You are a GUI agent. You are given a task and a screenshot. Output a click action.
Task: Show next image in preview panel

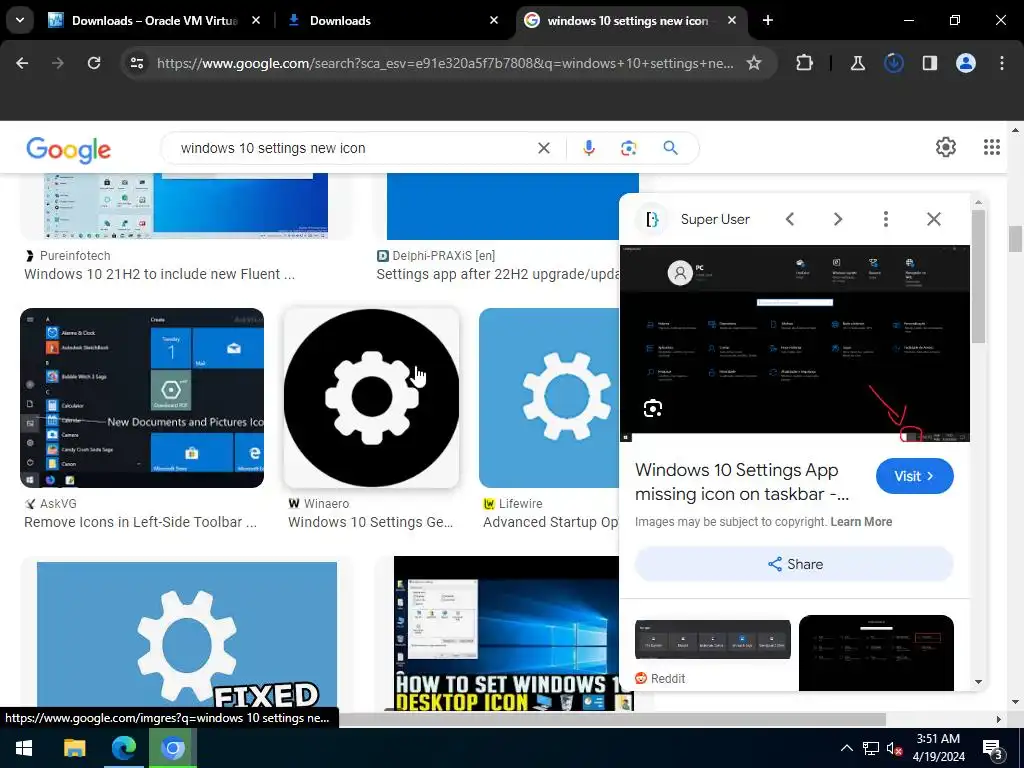click(838, 219)
